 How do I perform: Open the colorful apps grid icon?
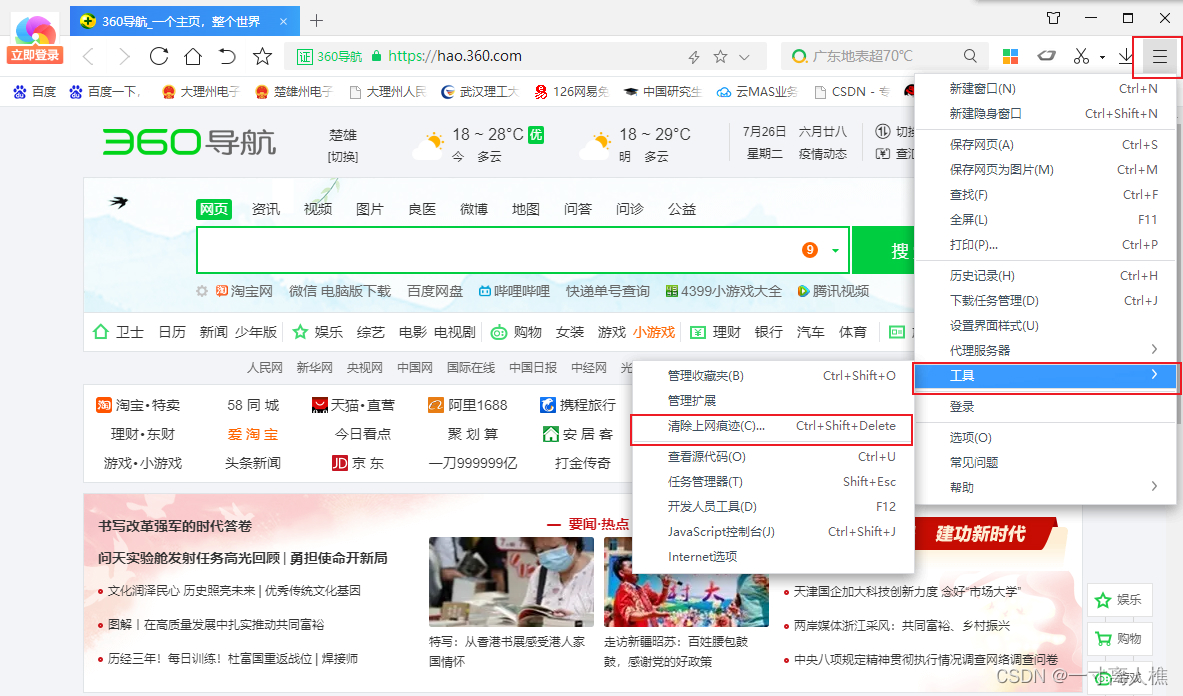click(x=1010, y=56)
